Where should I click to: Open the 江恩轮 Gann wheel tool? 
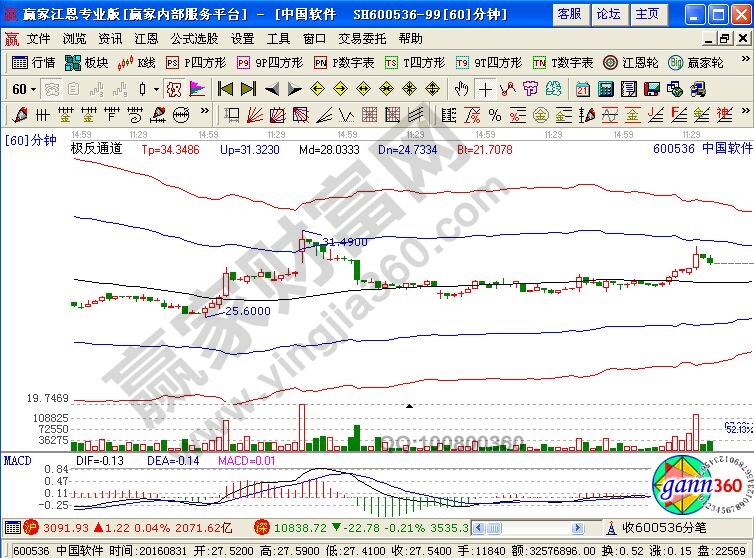tap(629, 62)
